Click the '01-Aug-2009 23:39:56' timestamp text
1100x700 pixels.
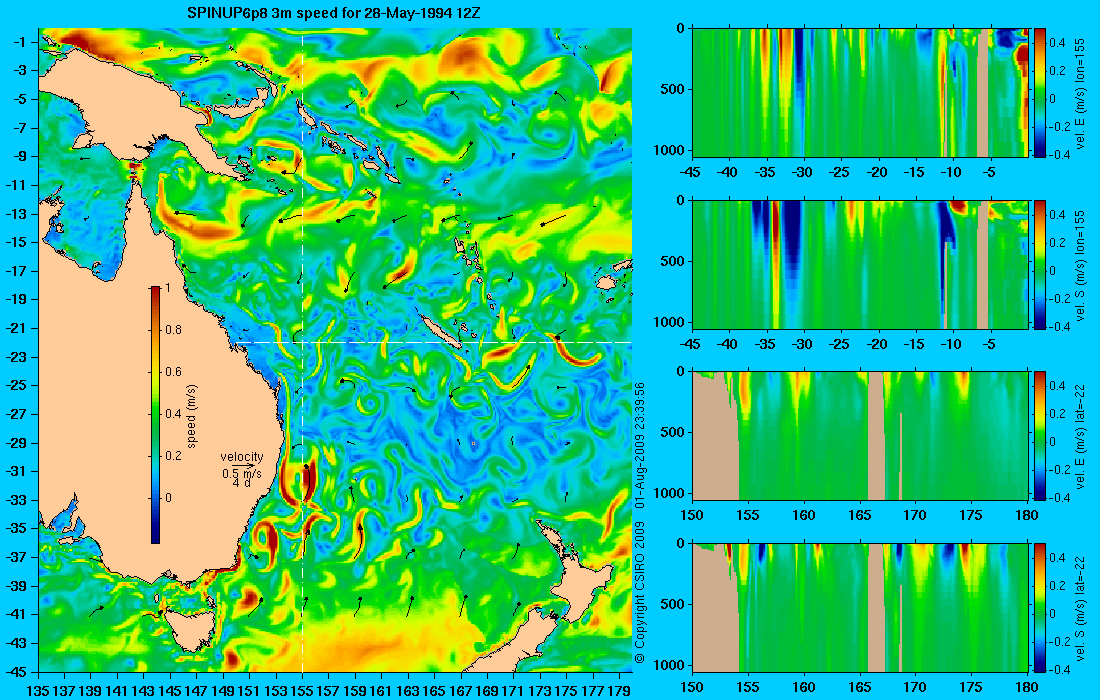[x=639, y=445]
